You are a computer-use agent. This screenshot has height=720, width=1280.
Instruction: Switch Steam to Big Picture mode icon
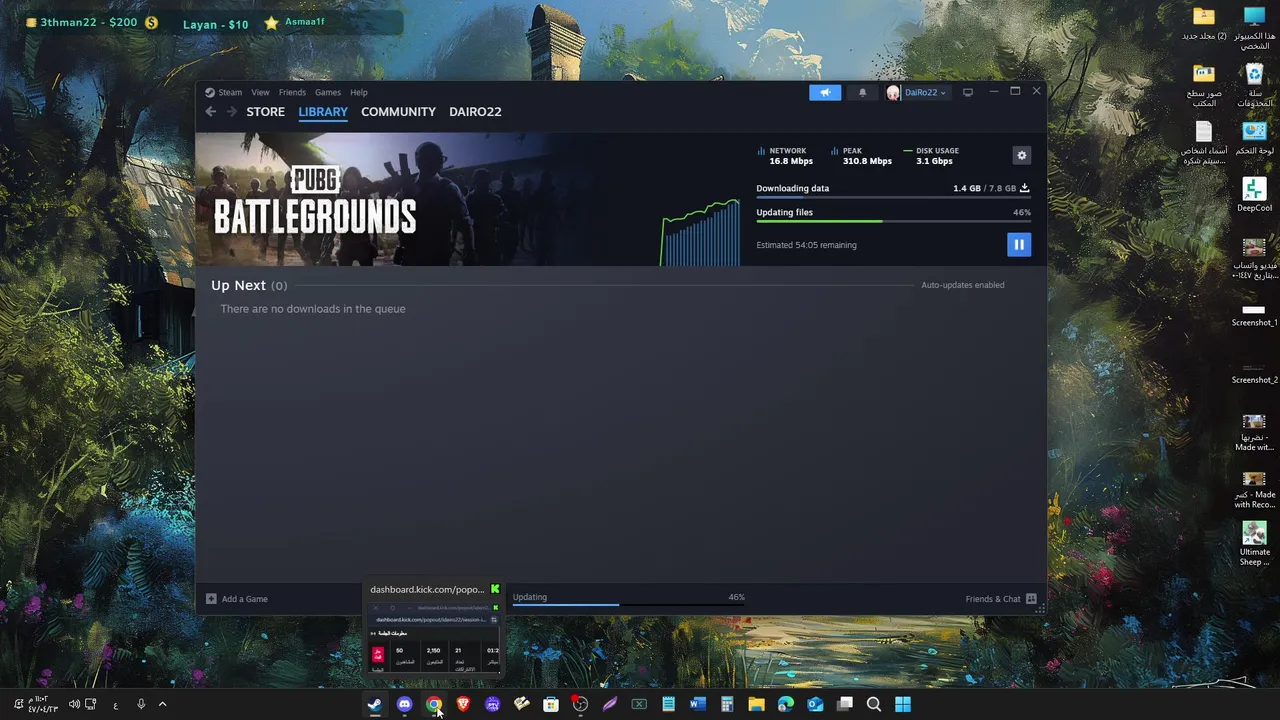[967, 92]
